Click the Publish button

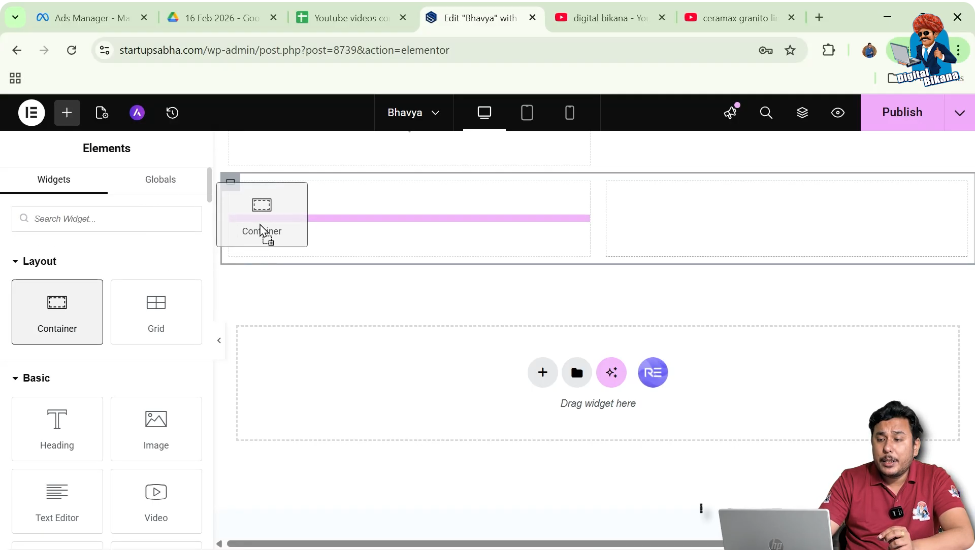901,113
